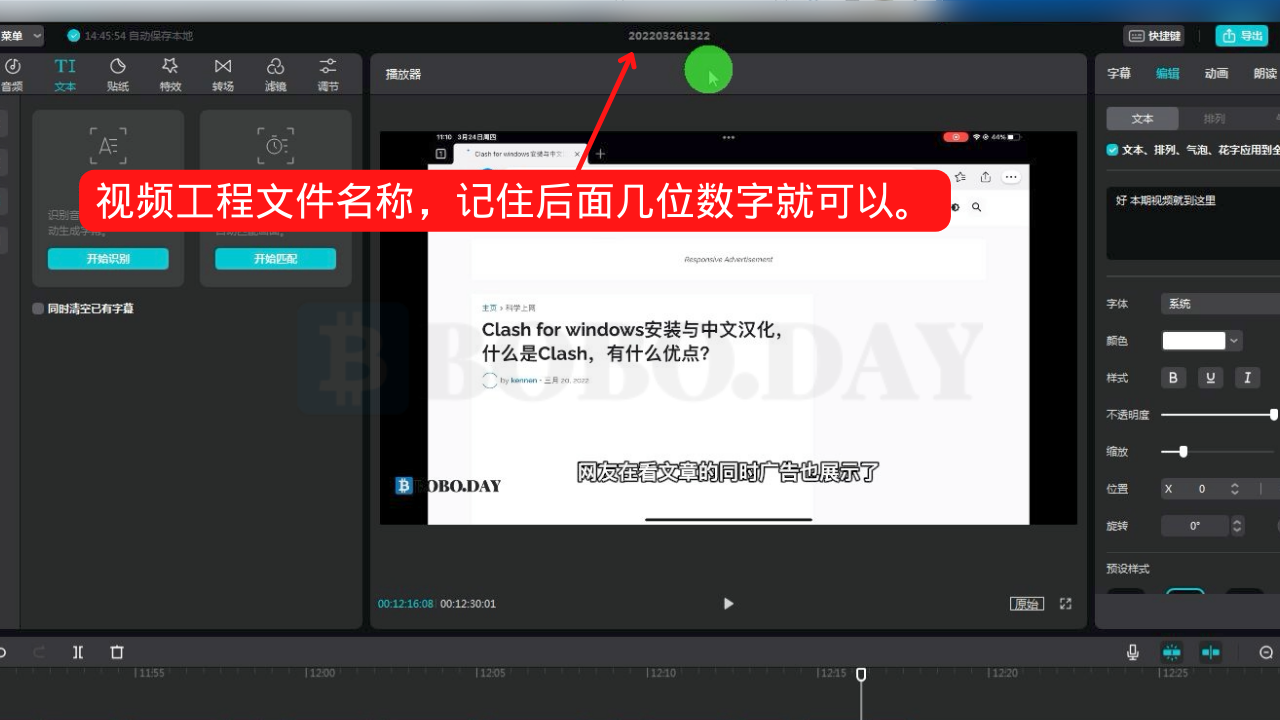Viewport: 1280px width, 720px height.
Task: Click the 12:00 timeline ruler mark
Action: [x=321, y=673]
